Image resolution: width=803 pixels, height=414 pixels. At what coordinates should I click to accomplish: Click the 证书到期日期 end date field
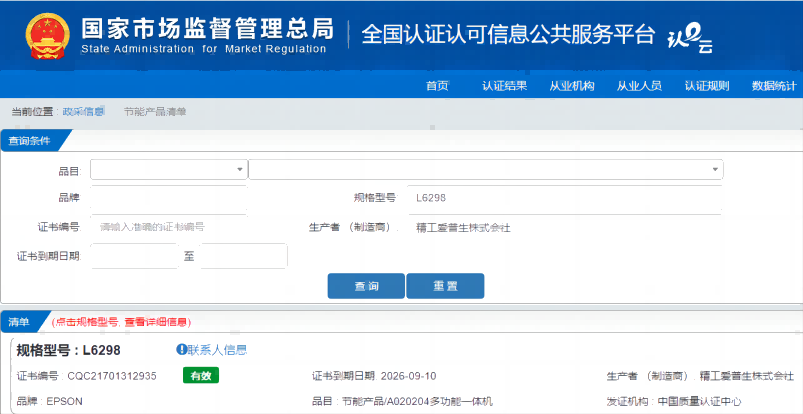coord(243,256)
